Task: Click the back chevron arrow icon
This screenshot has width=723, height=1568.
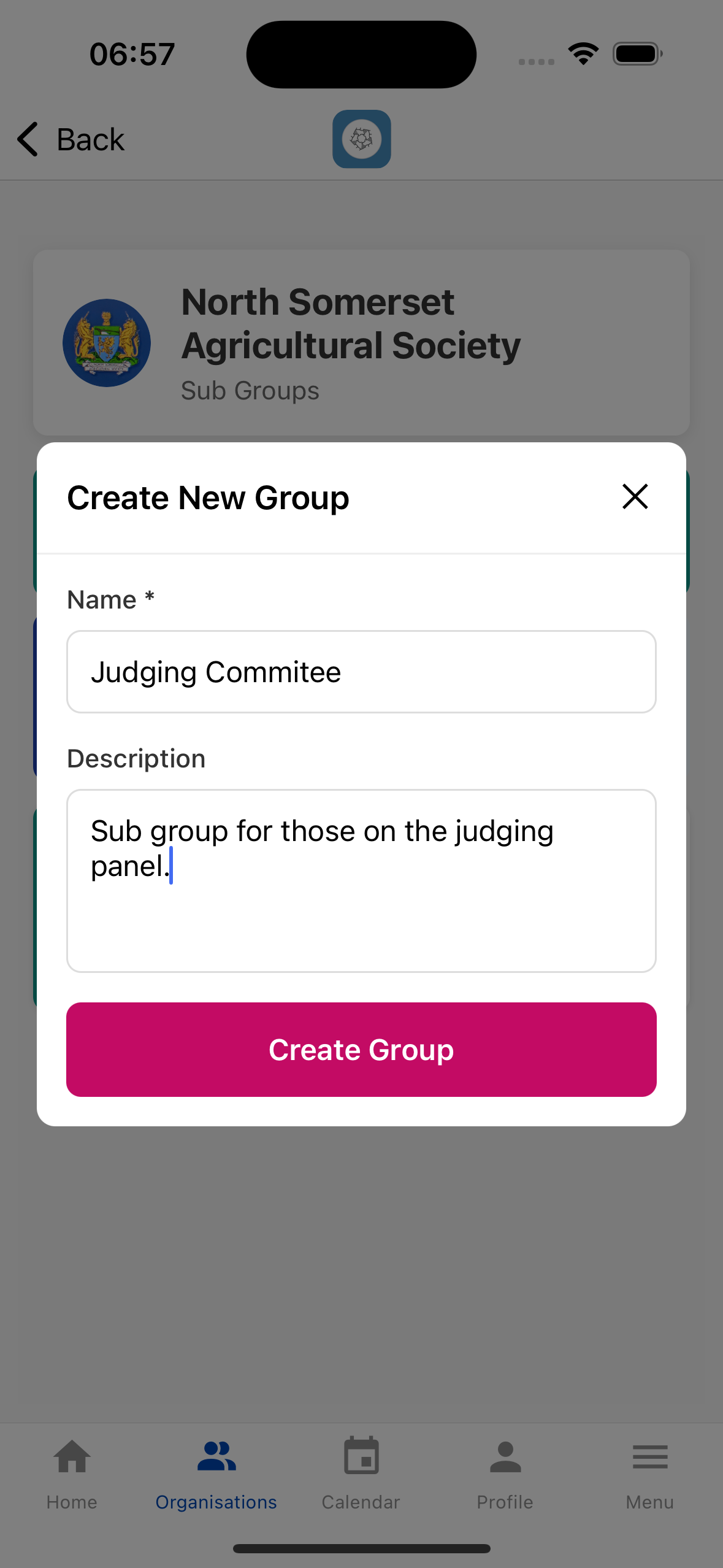Action: pos(27,139)
